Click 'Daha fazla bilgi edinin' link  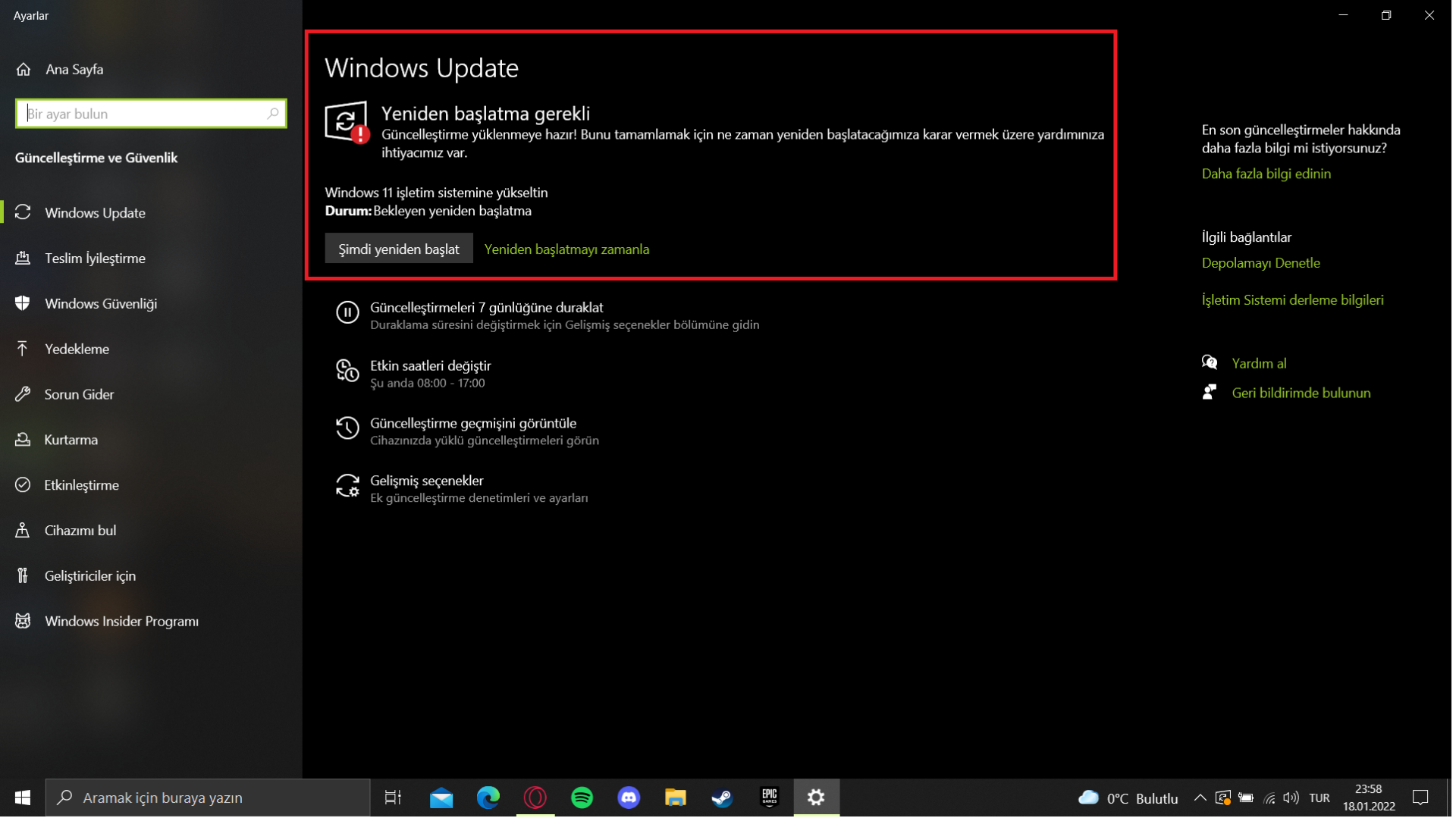coord(1269,174)
